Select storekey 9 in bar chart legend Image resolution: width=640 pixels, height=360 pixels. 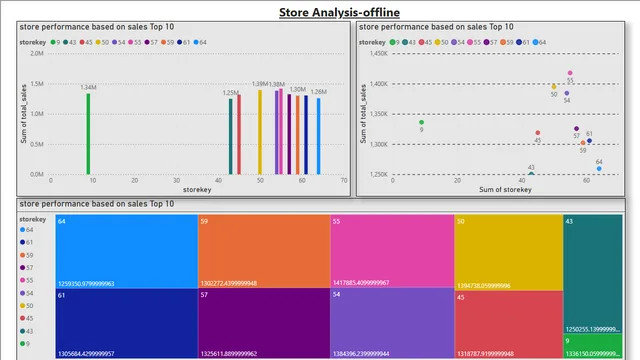click(x=56, y=42)
